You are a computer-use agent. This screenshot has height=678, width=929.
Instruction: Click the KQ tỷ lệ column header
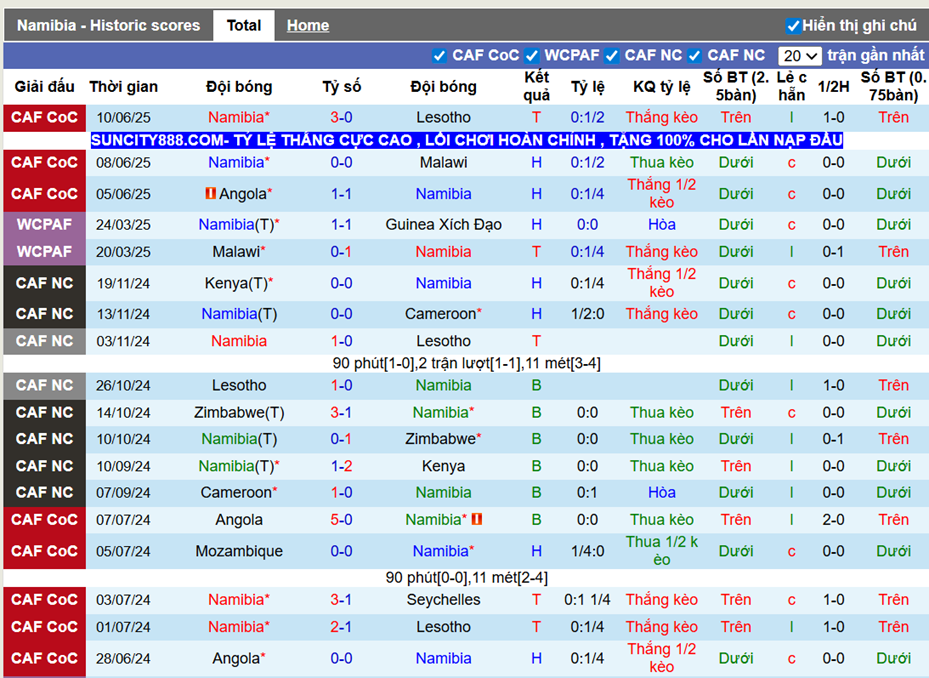662,87
